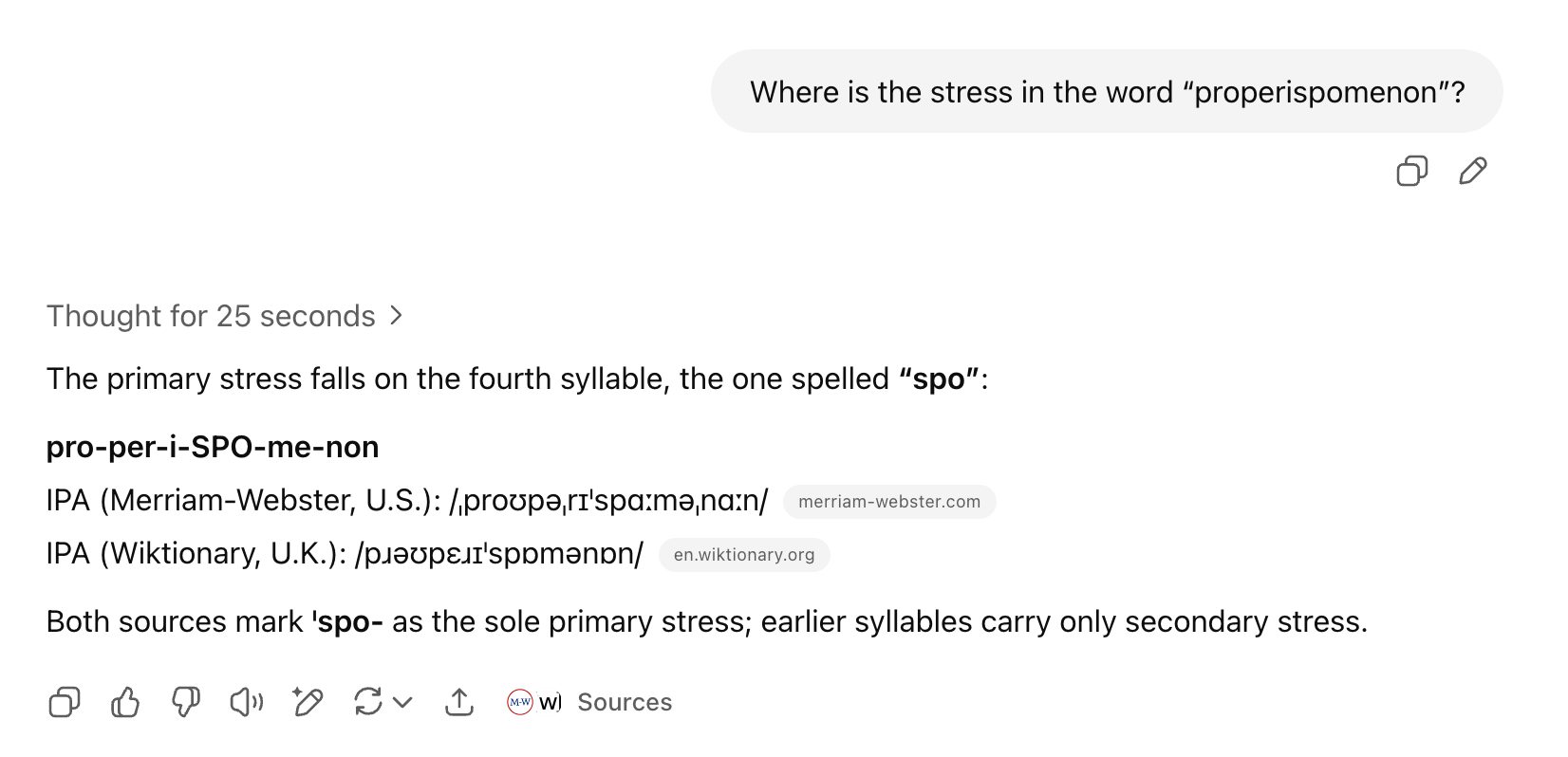Click the Merriam-Webster IPA transcription line

407,501
